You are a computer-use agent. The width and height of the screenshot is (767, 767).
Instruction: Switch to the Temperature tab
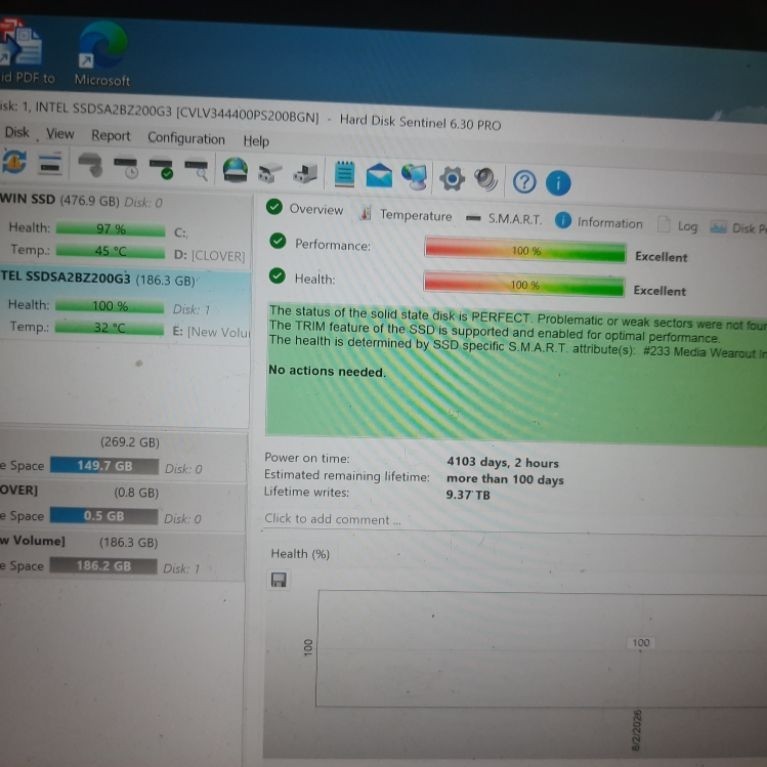pyautogui.click(x=406, y=215)
